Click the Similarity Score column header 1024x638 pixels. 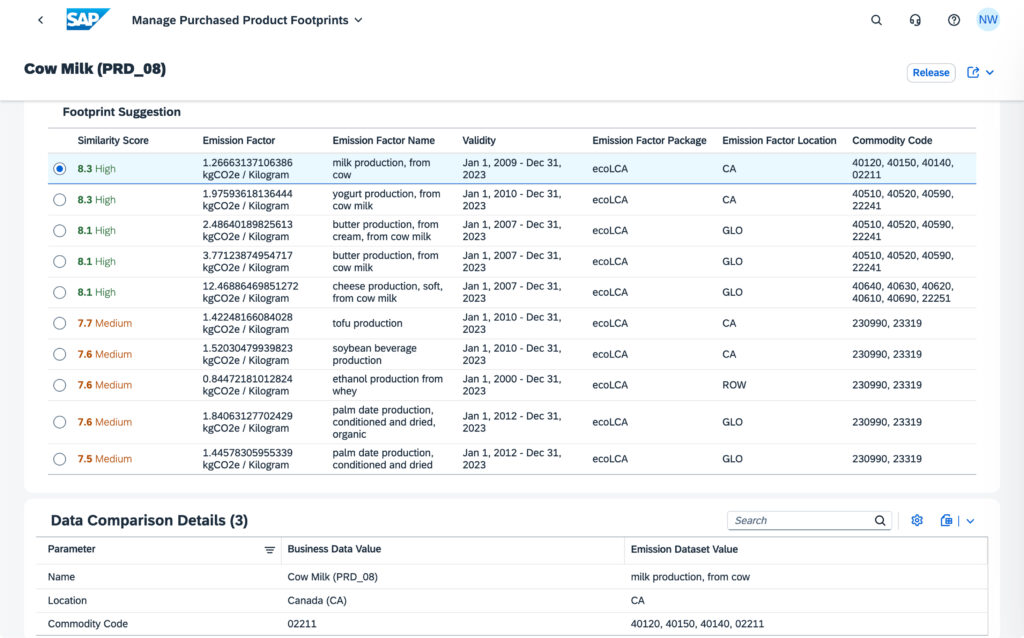[113, 140]
